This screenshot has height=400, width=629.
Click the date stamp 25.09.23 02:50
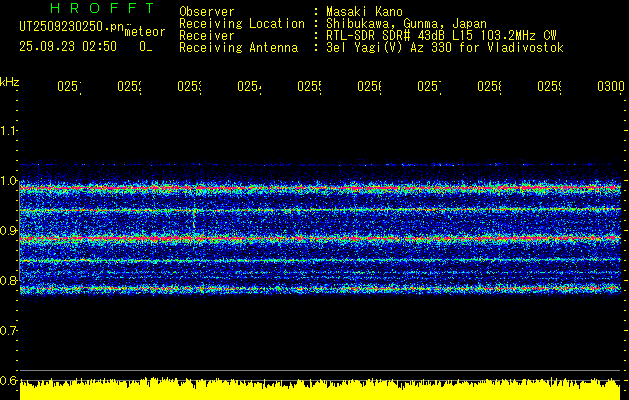68,47
